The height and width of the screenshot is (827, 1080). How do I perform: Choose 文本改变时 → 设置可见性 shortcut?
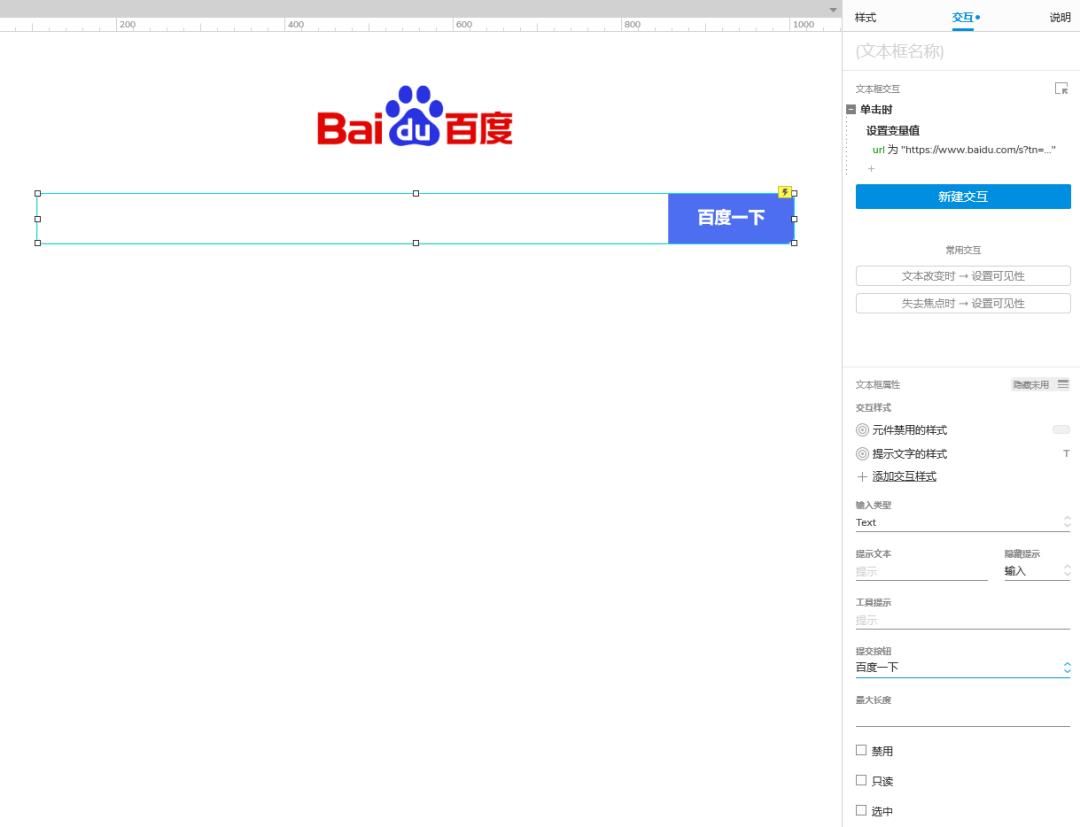click(x=963, y=275)
